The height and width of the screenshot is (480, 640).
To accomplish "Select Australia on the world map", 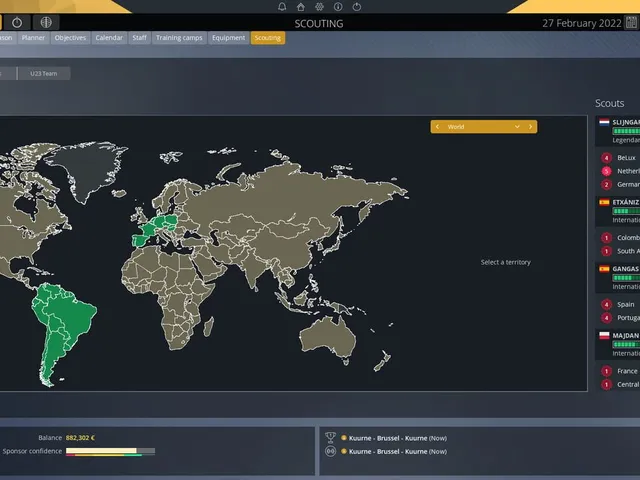I will tap(329, 338).
